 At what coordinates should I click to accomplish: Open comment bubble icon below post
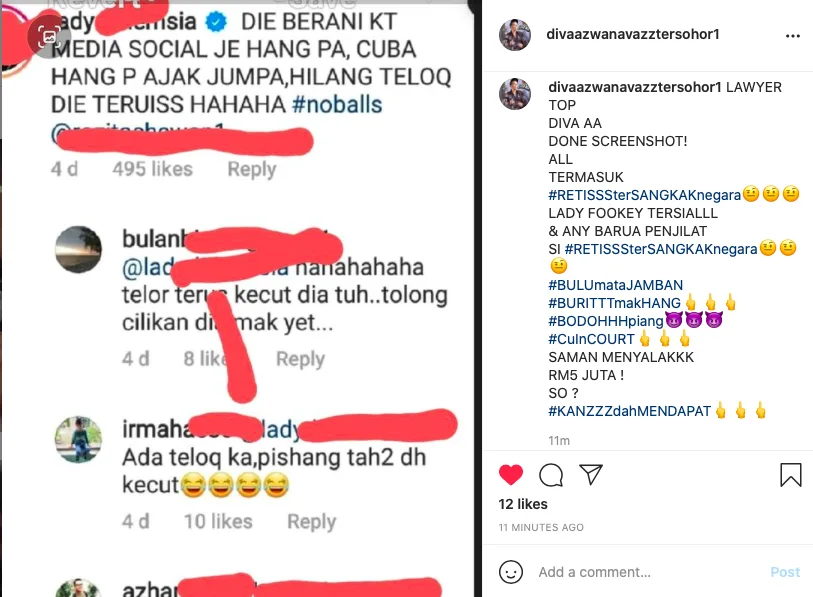point(551,475)
